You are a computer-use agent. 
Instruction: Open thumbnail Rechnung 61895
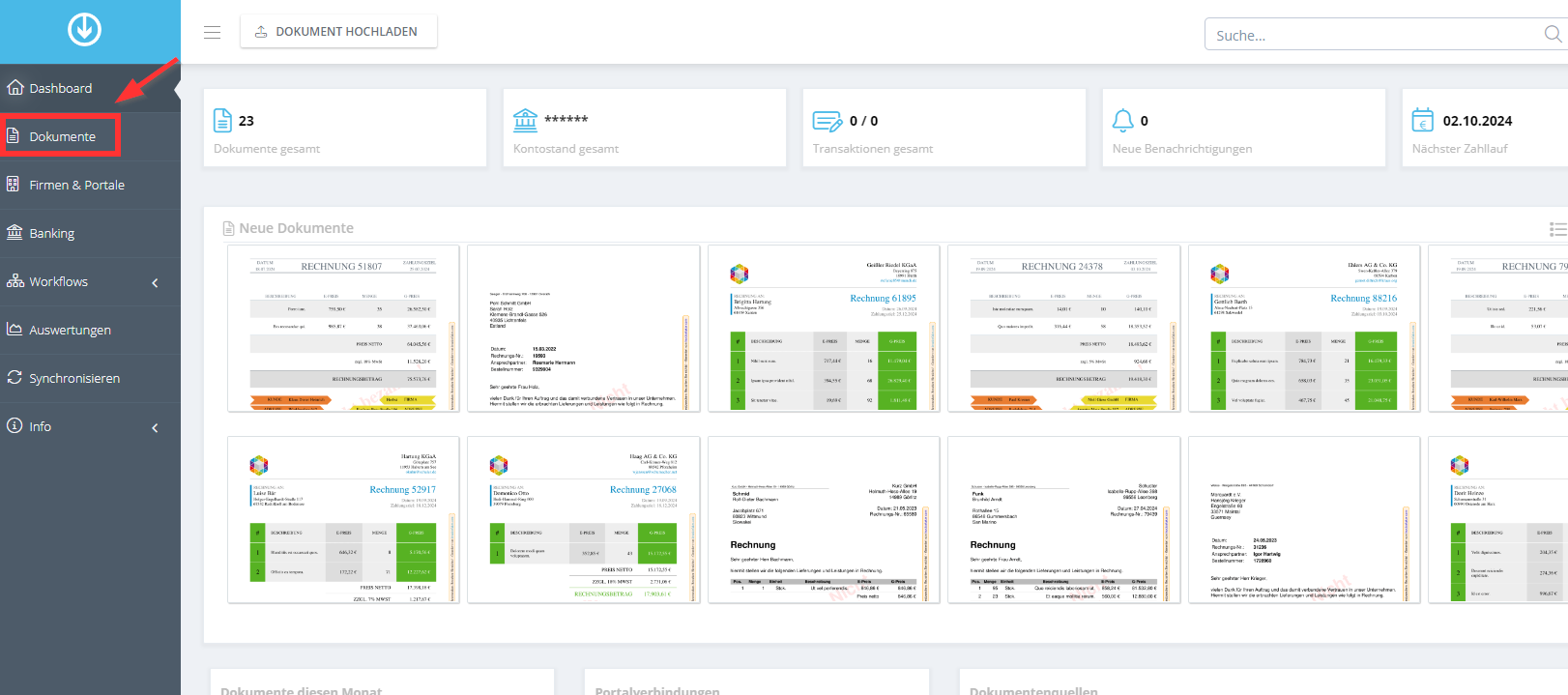[x=824, y=329]
